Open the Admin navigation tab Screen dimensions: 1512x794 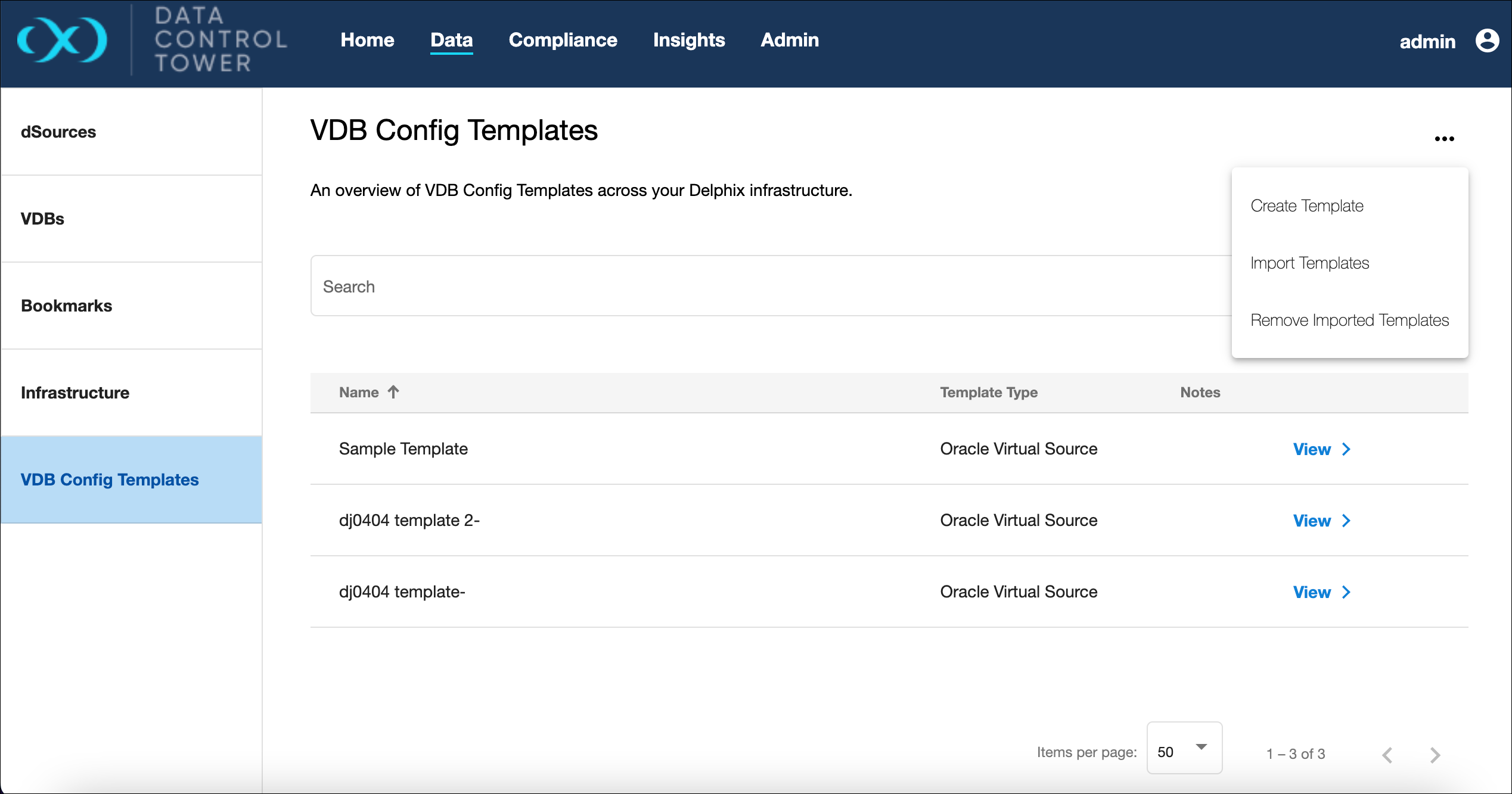point(789,40)
